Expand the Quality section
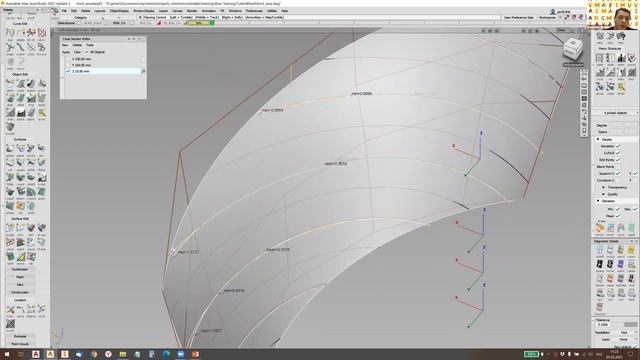 pyautogui.click(x=604, y=194)
